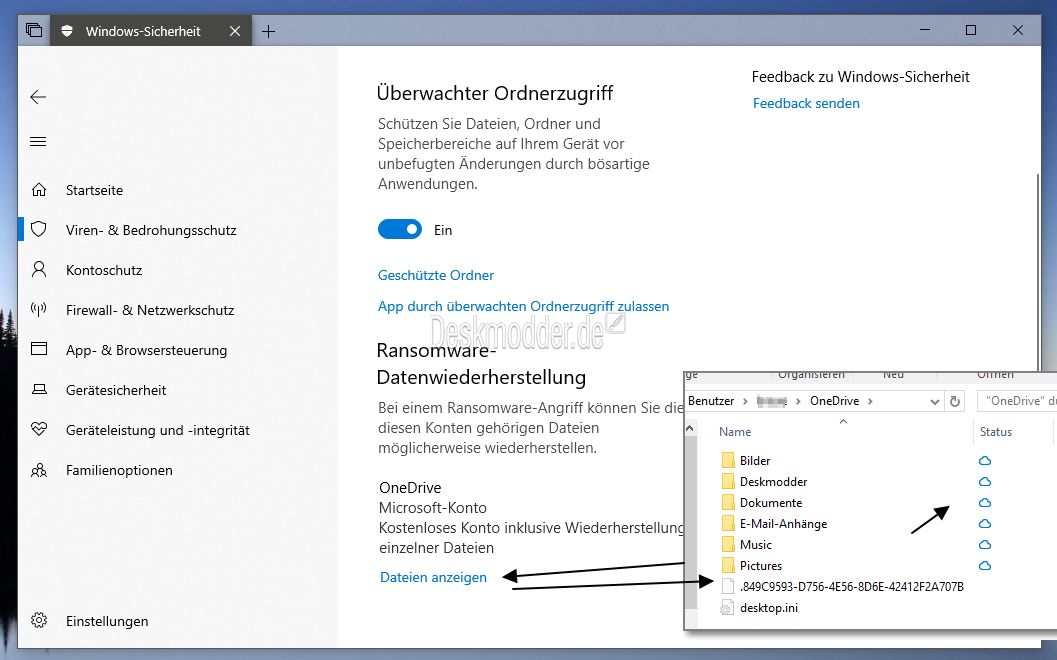
Task: Open Kontoschutz section
Action: 104,270
